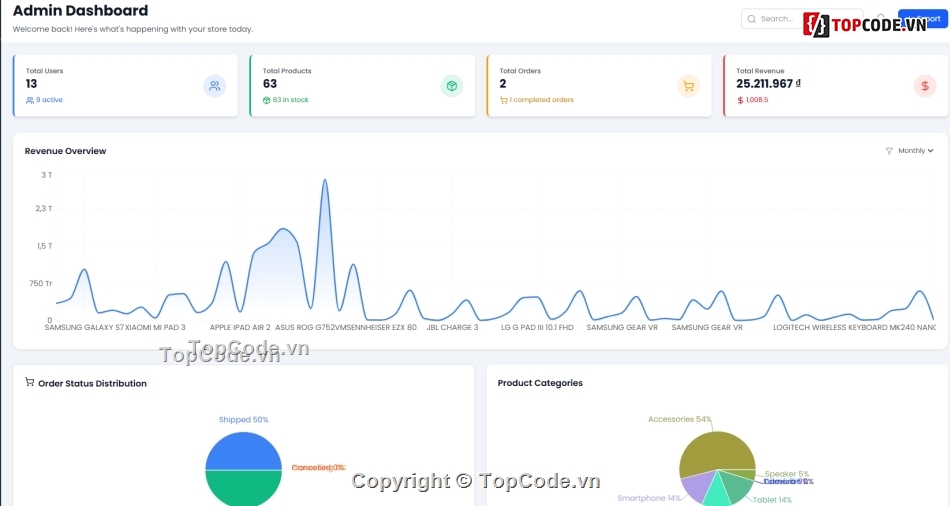Click the 'Tablet 14%' pie label

(x=772, y=500)
